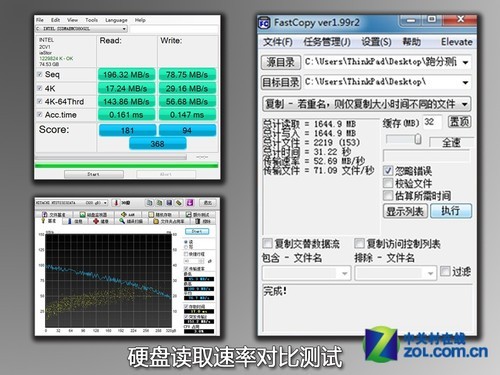Click the 显示列表 button
This screenshot has height=375, width=500.
405,211
